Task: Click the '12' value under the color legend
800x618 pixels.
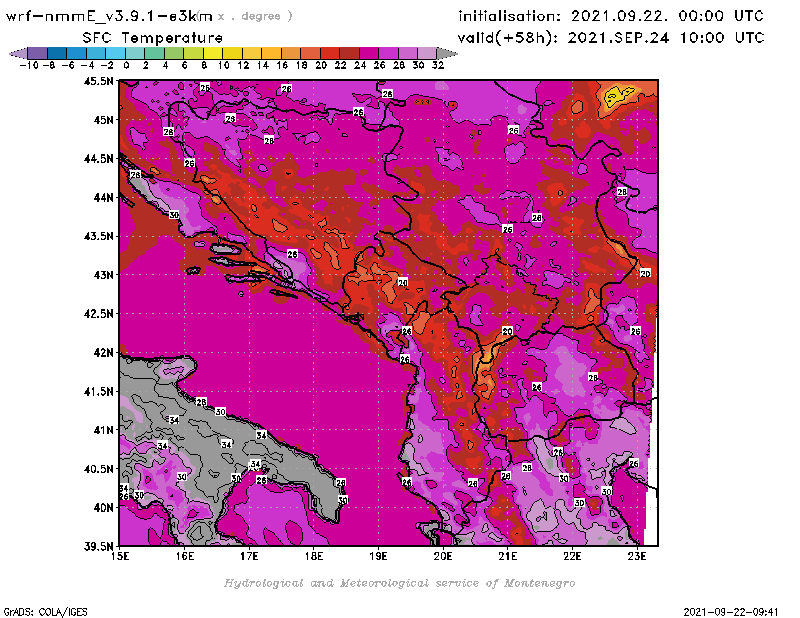Action: [243, 66]
